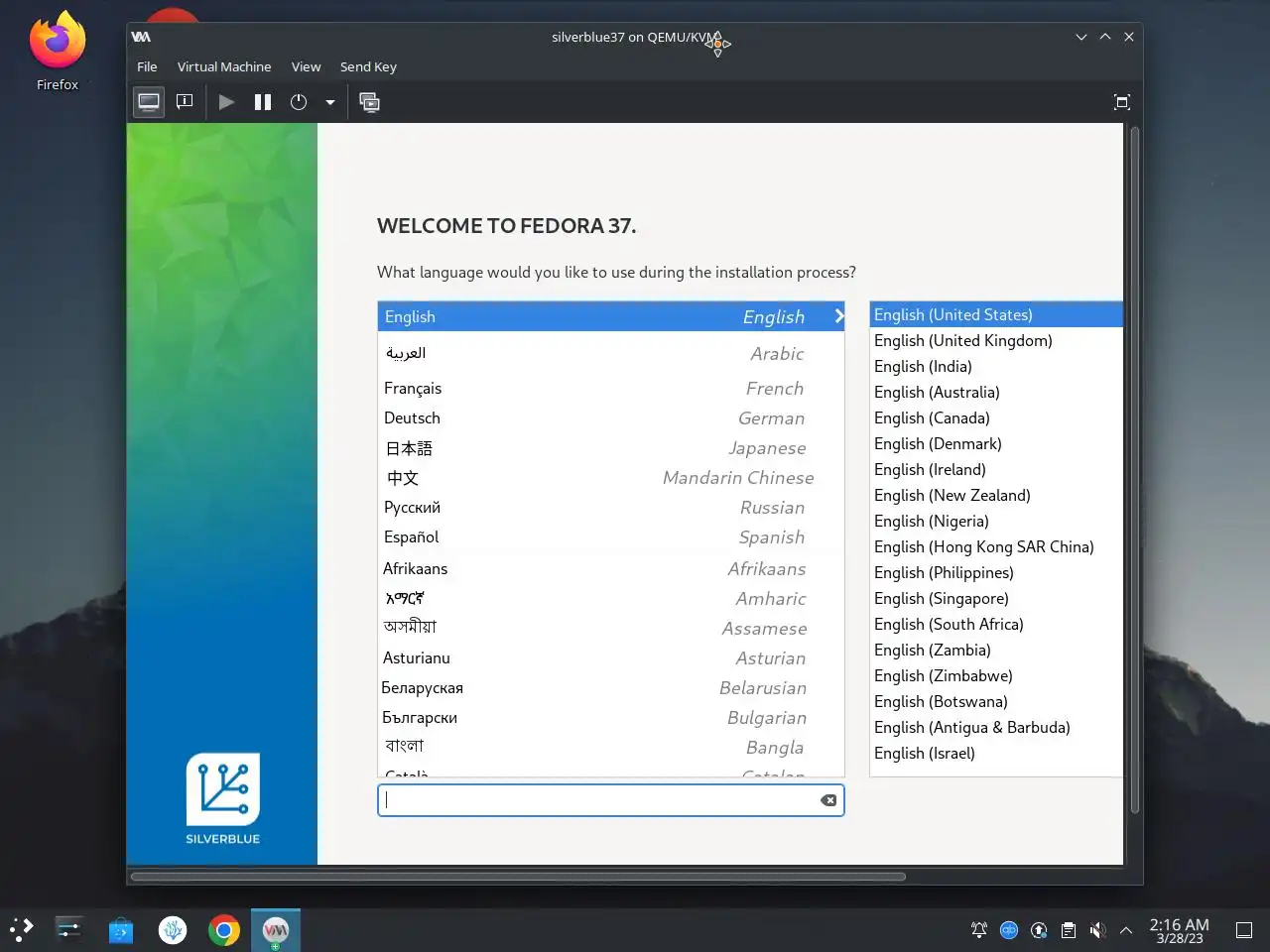Viewport: 1270px width, 952px height.
Task: Select English in language list
Action: (611, 316)
